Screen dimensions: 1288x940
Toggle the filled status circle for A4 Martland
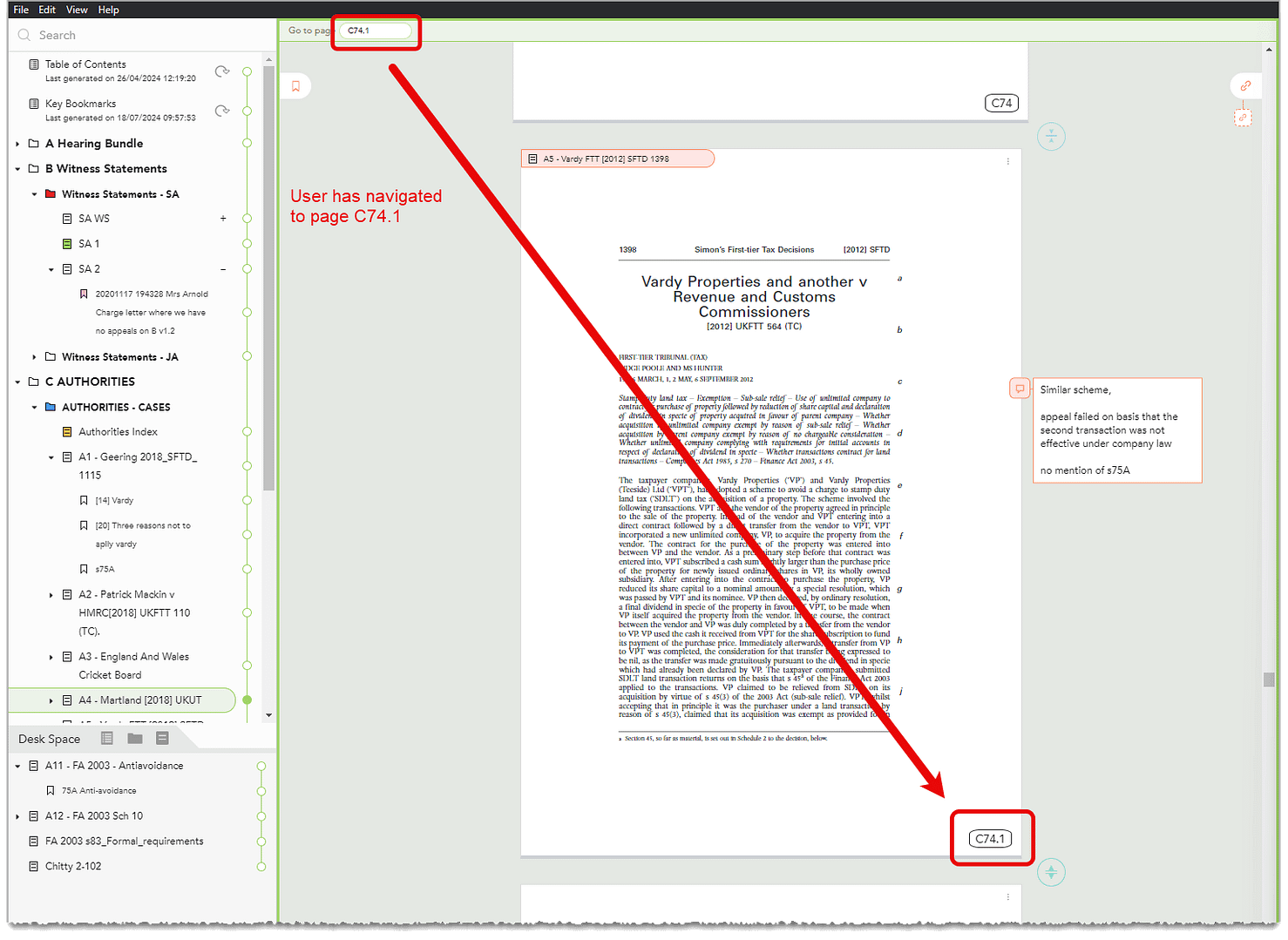[247, 700]
